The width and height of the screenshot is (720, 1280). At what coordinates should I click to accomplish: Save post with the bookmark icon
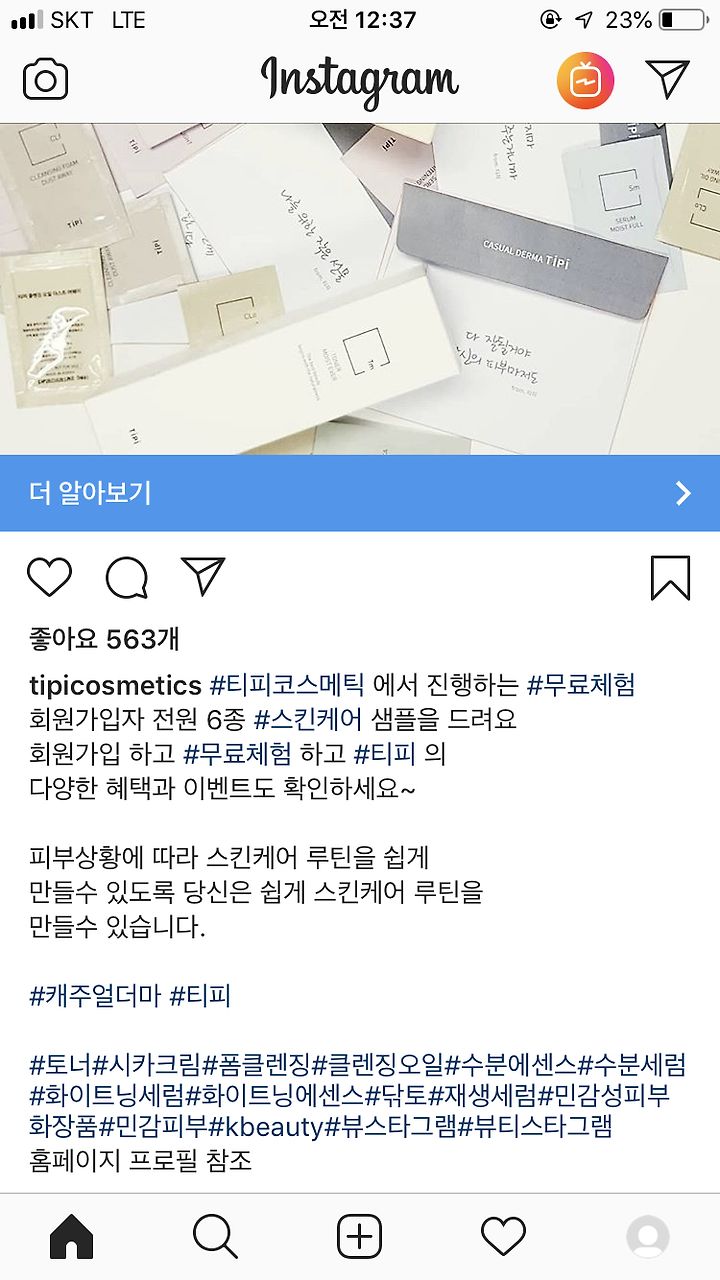pyautogui.click(x=670, y=578)
